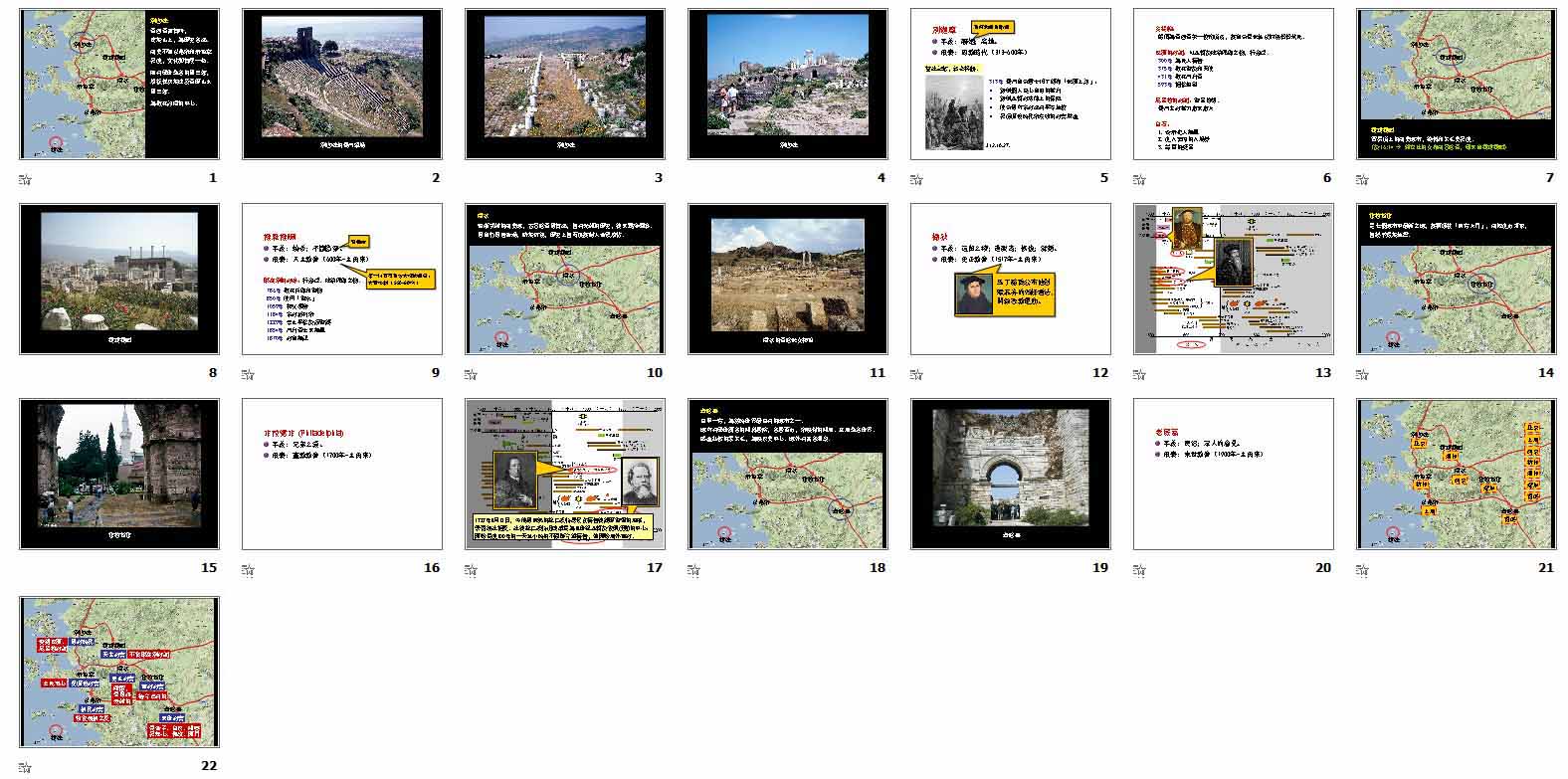Select slide 16 titled Philadelphia
The image size is (1568, 779).
(341, 474)
